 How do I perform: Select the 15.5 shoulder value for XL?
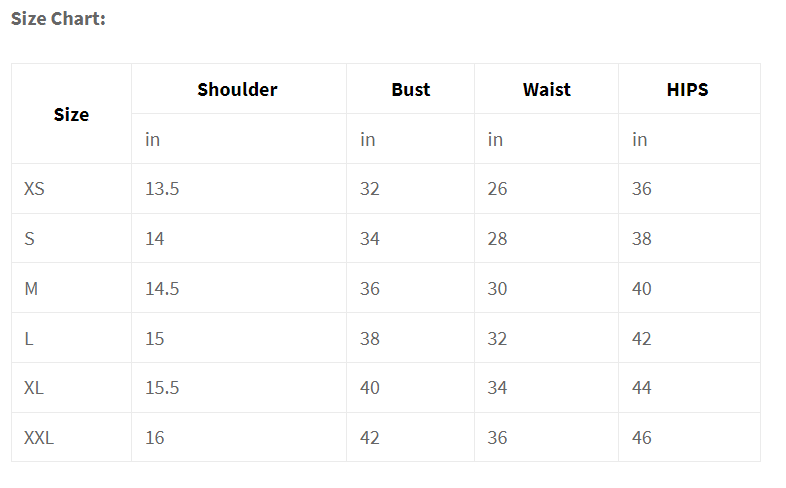(162, 387)
